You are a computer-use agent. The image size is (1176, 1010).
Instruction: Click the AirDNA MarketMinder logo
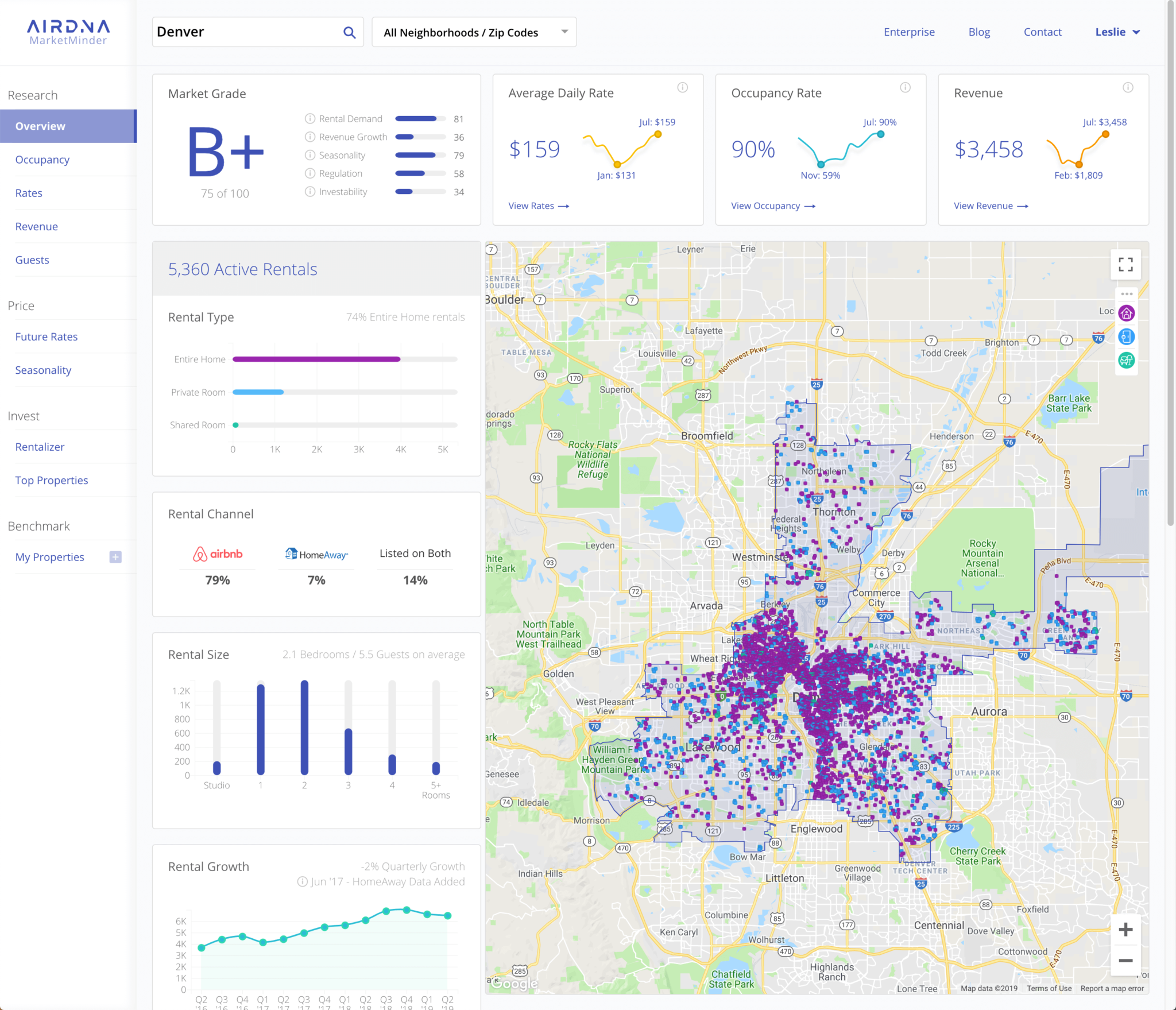[x=68, y=32]
